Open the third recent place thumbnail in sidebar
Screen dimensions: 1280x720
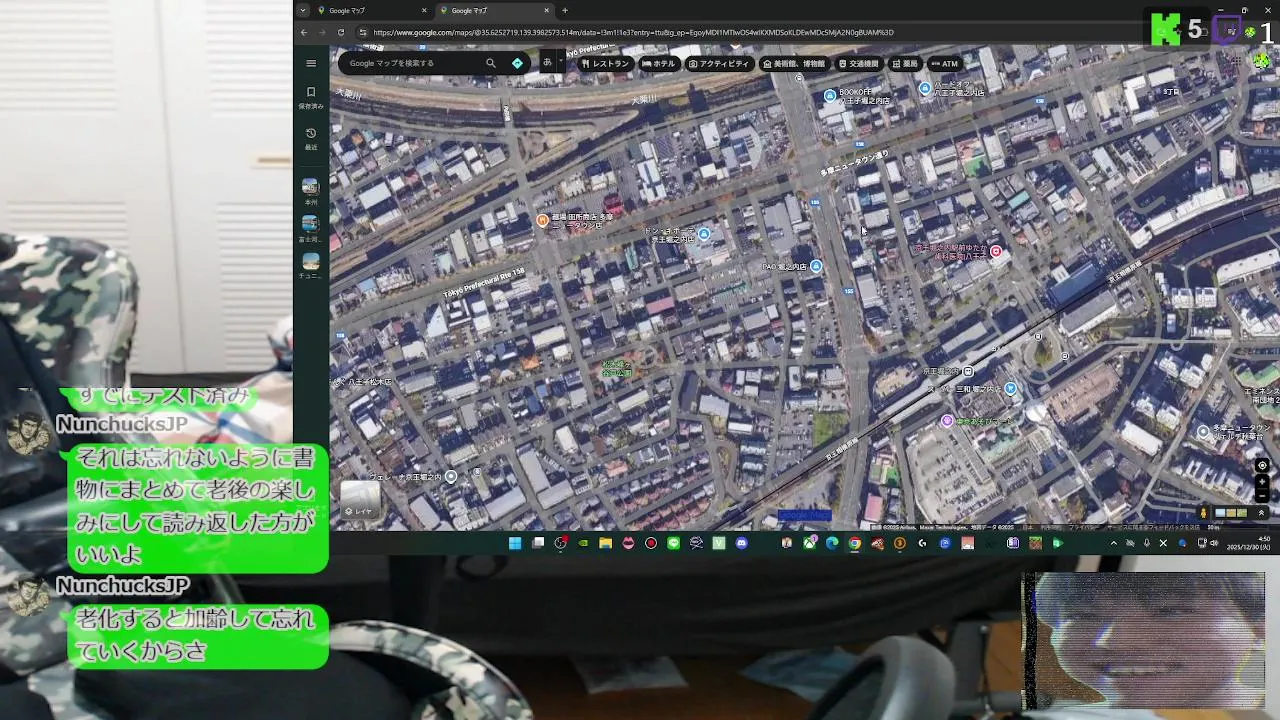[x=311, y=261]
